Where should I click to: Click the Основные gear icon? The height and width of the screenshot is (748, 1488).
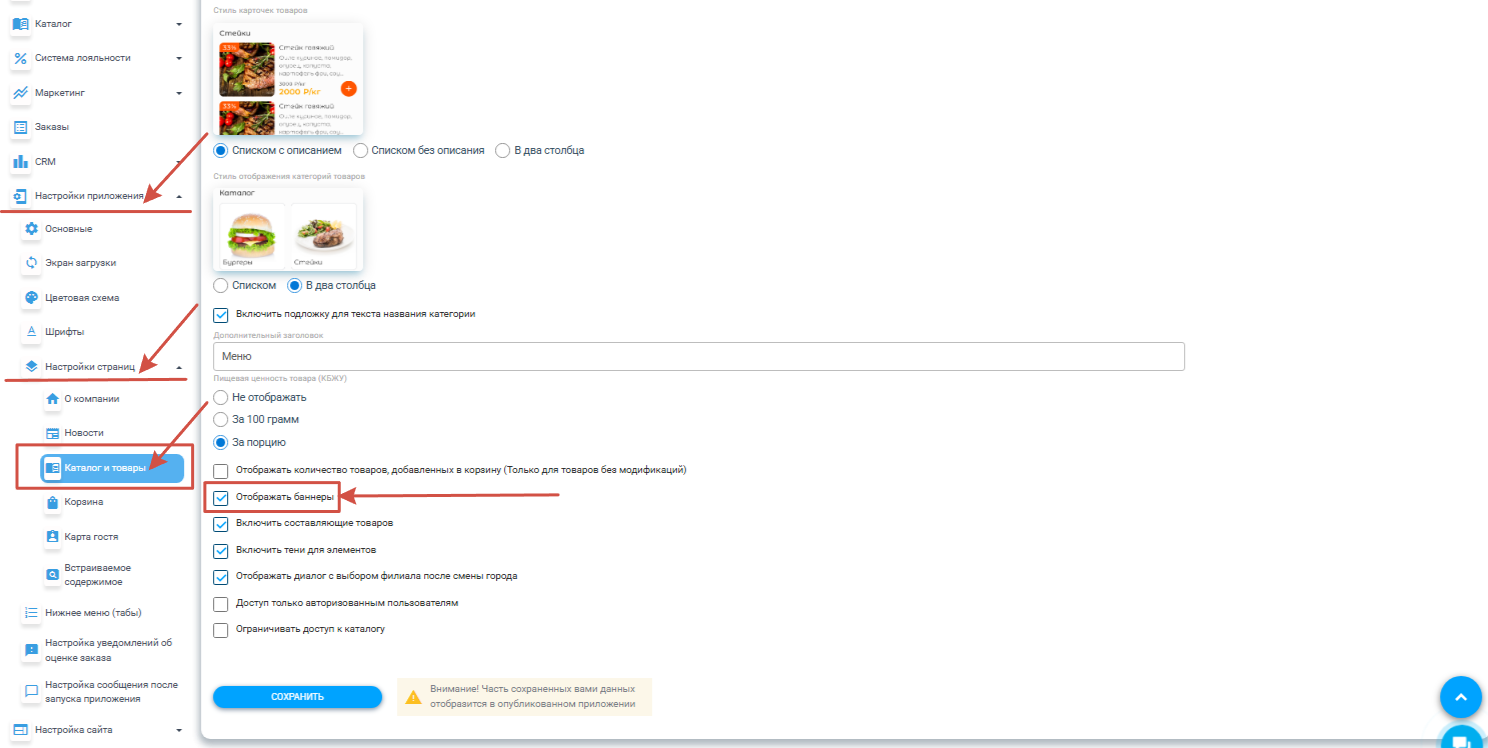coord(31,229)
